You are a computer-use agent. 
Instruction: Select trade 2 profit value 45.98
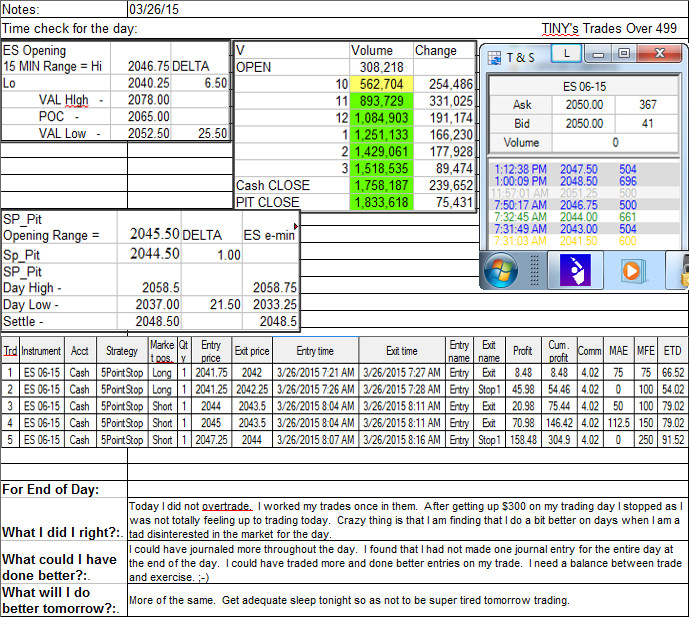tap(523, 389)
